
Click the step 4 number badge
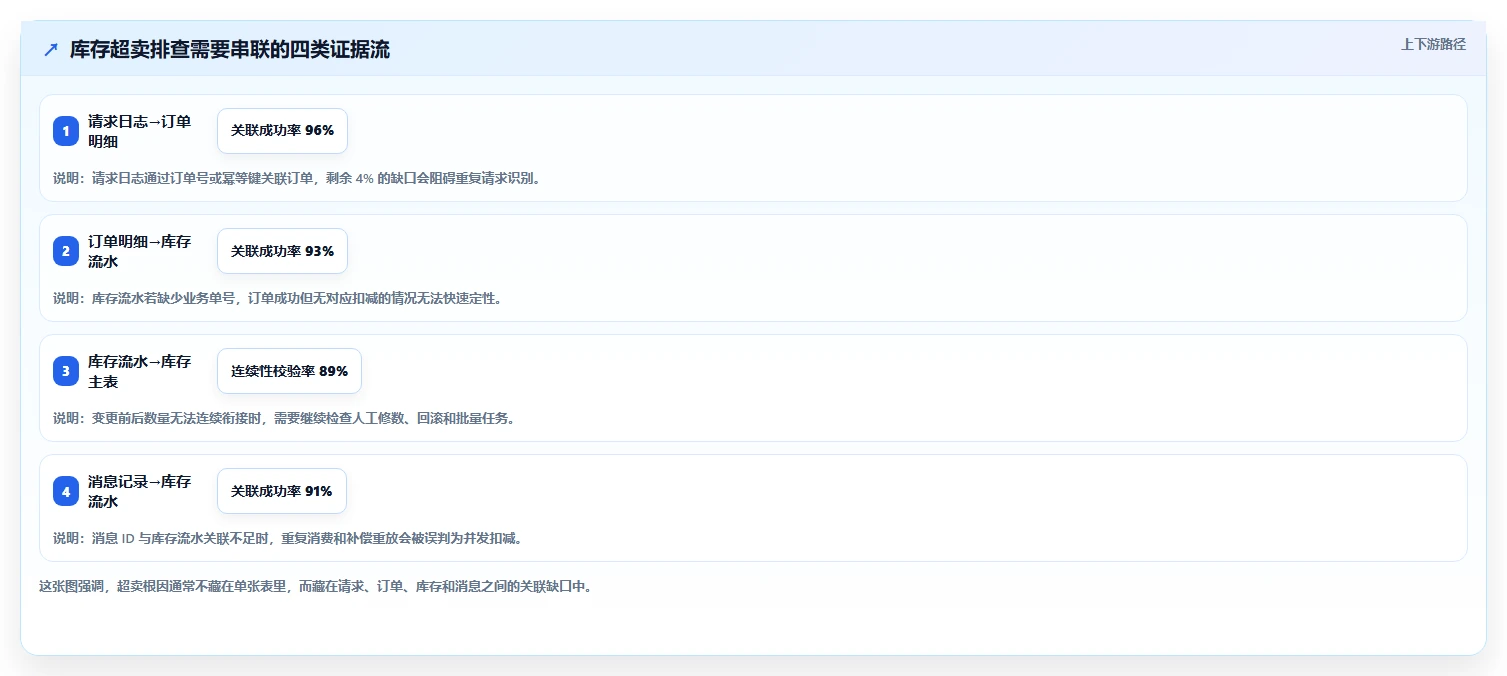coord(66,491)
